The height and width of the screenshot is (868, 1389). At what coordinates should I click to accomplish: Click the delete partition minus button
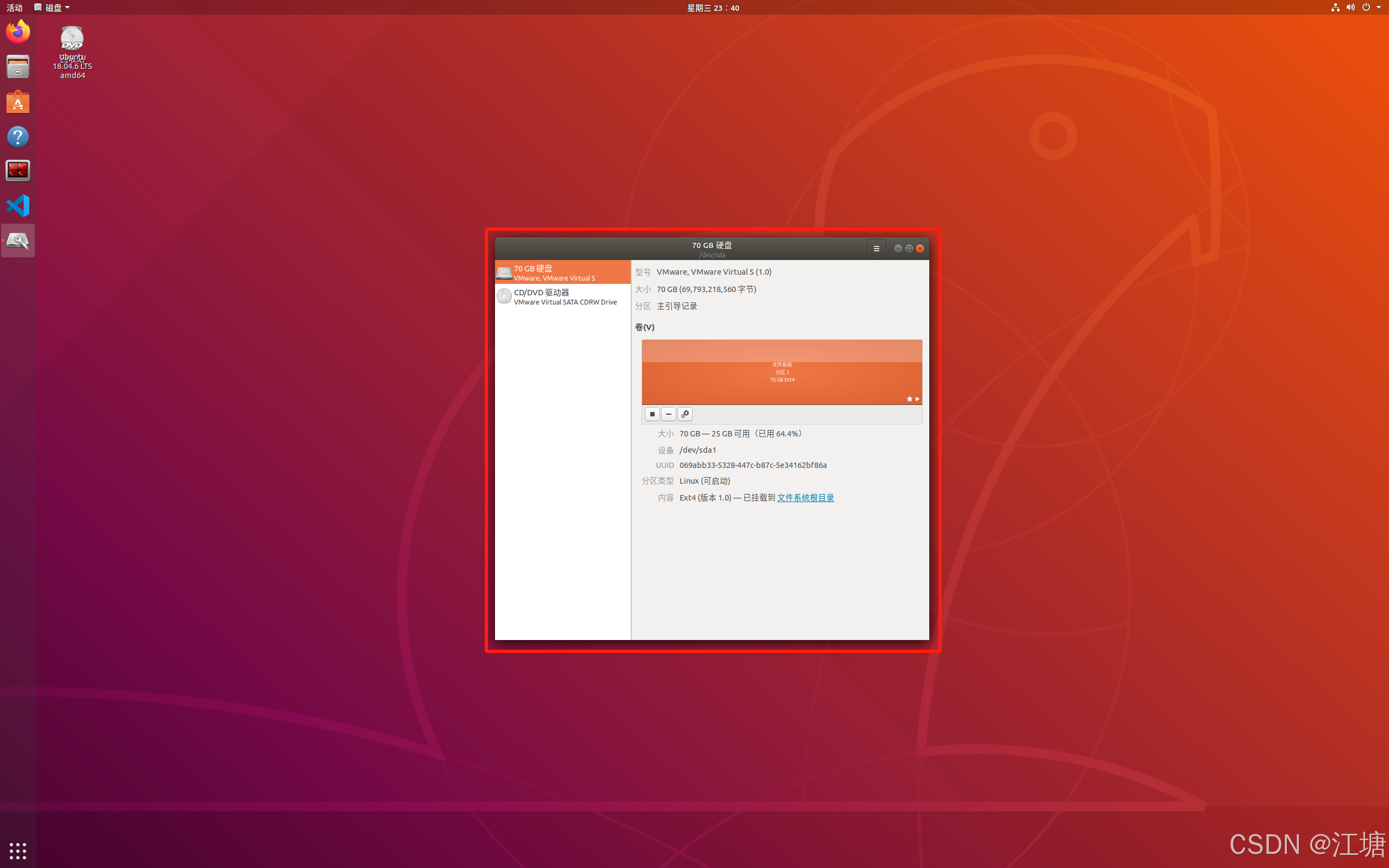(x=668, y=414)
